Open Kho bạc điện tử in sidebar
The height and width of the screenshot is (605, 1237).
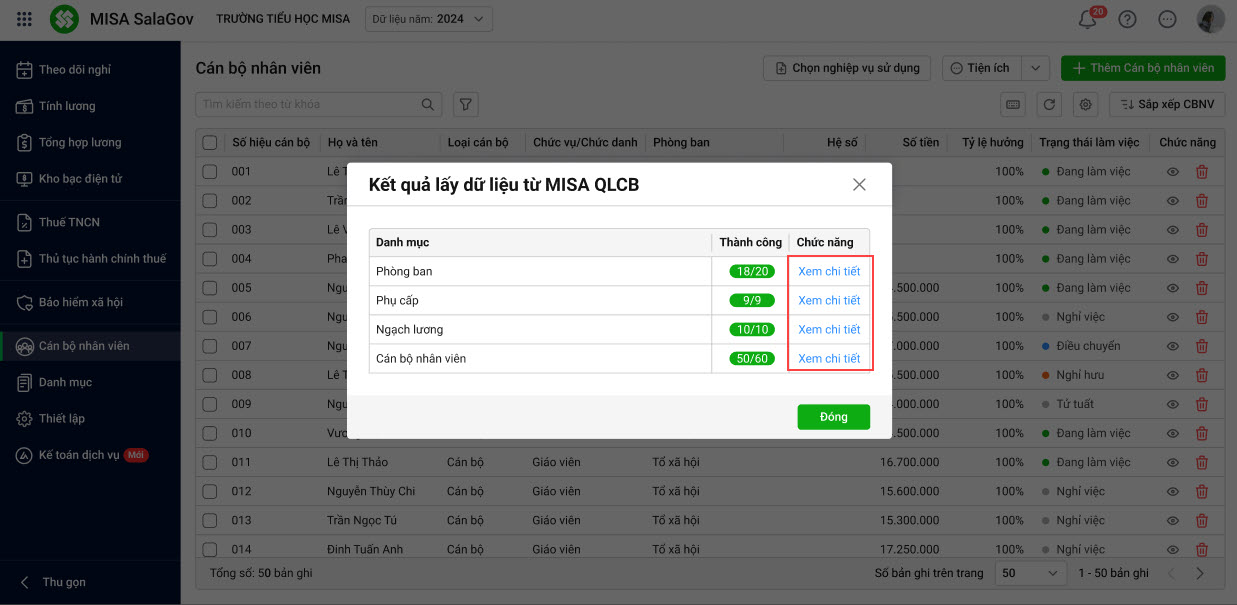pos(90,179)
